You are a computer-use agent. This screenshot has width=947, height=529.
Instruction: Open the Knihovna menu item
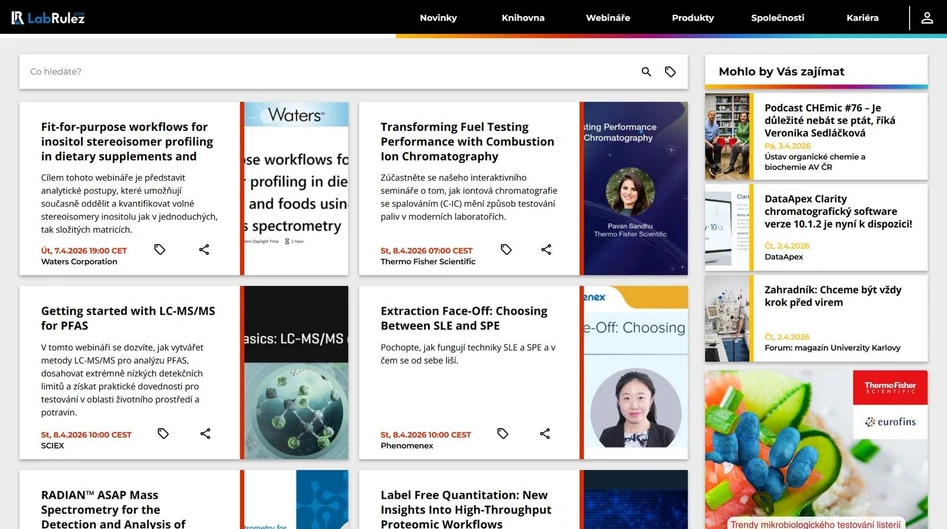523,18
